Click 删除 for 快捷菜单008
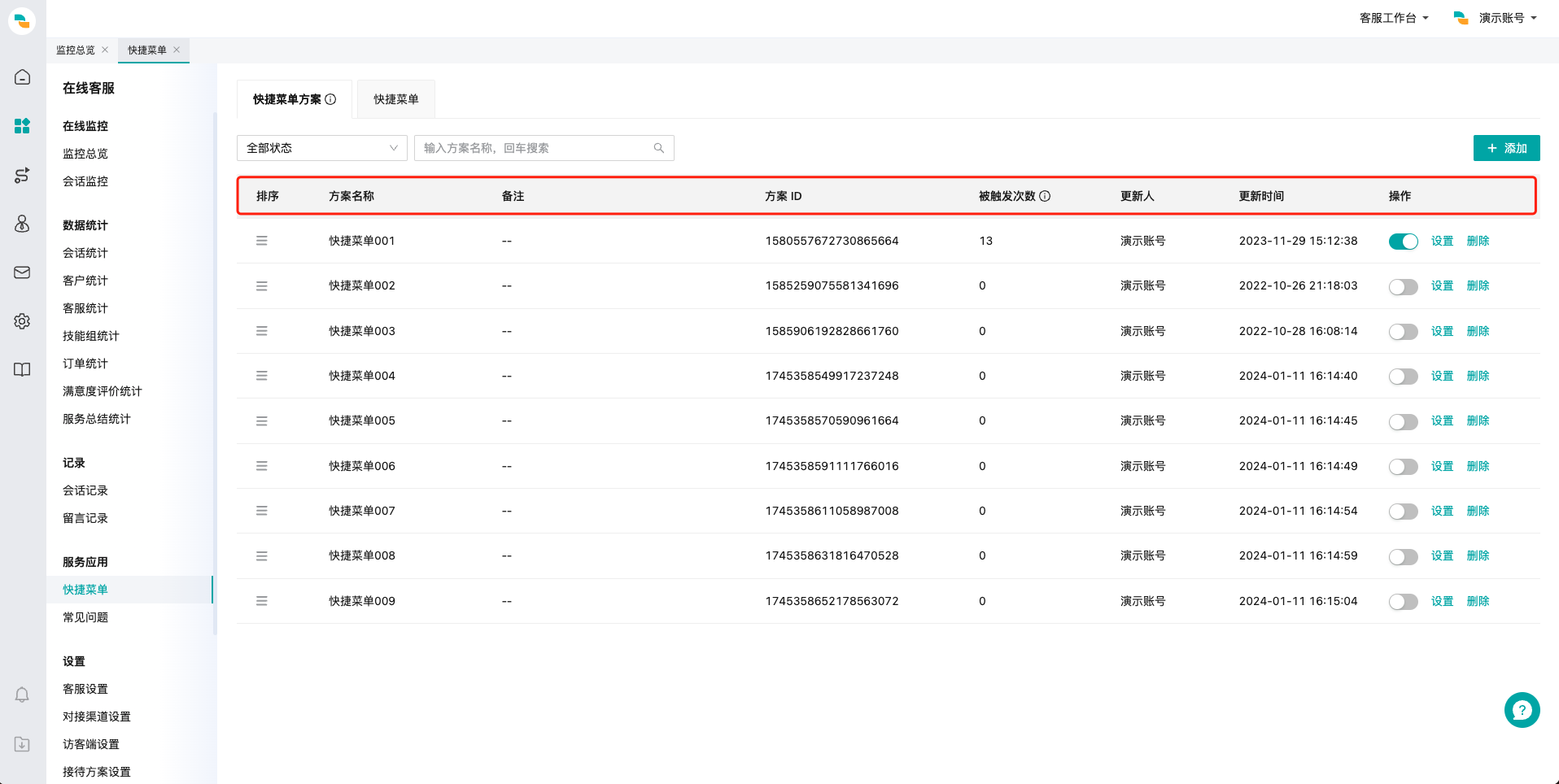Image resolution: width=1559 pixels, height=784 pixels. click(x=1478, y=555)
